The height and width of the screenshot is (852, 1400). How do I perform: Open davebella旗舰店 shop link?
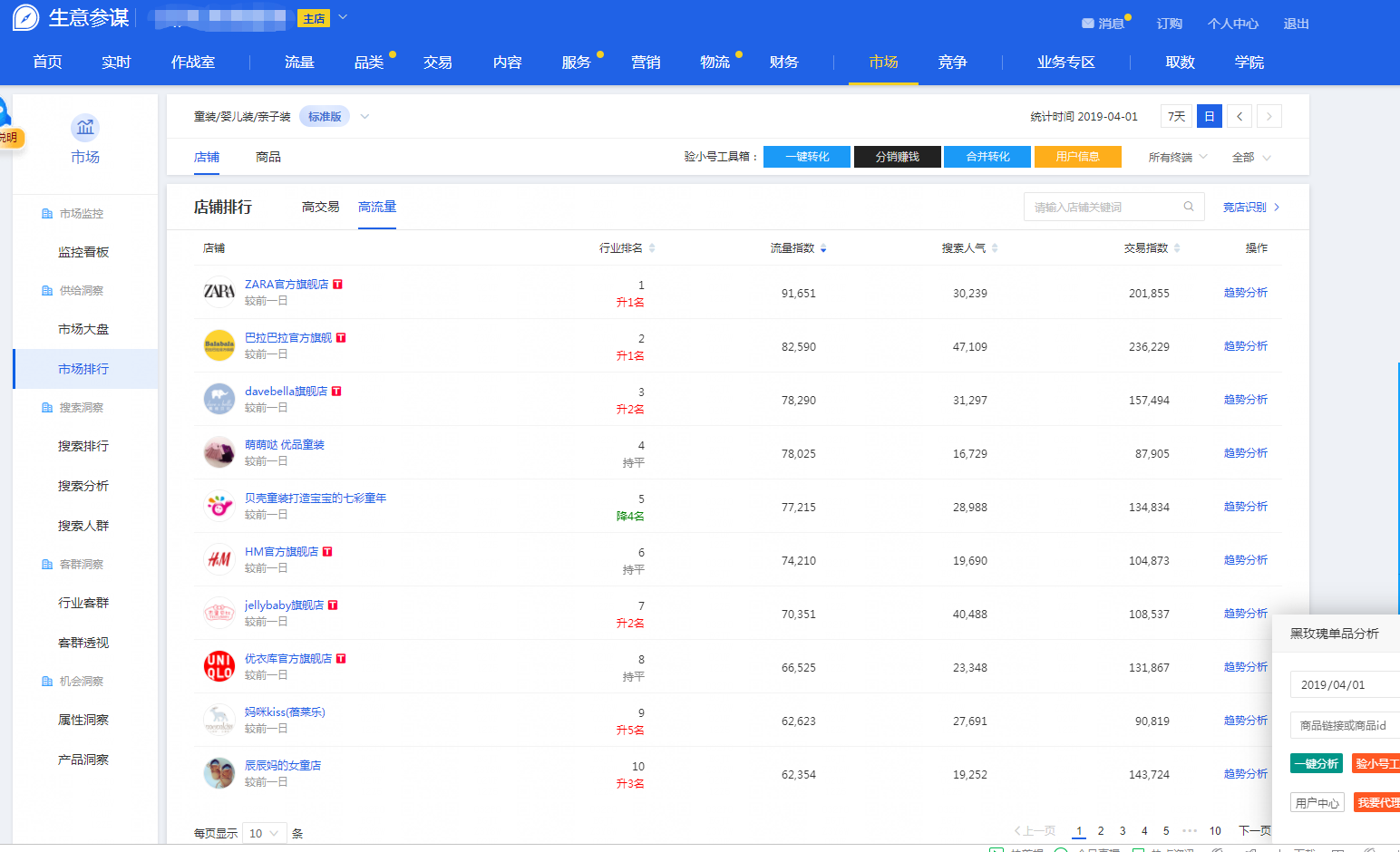(286, 392)
